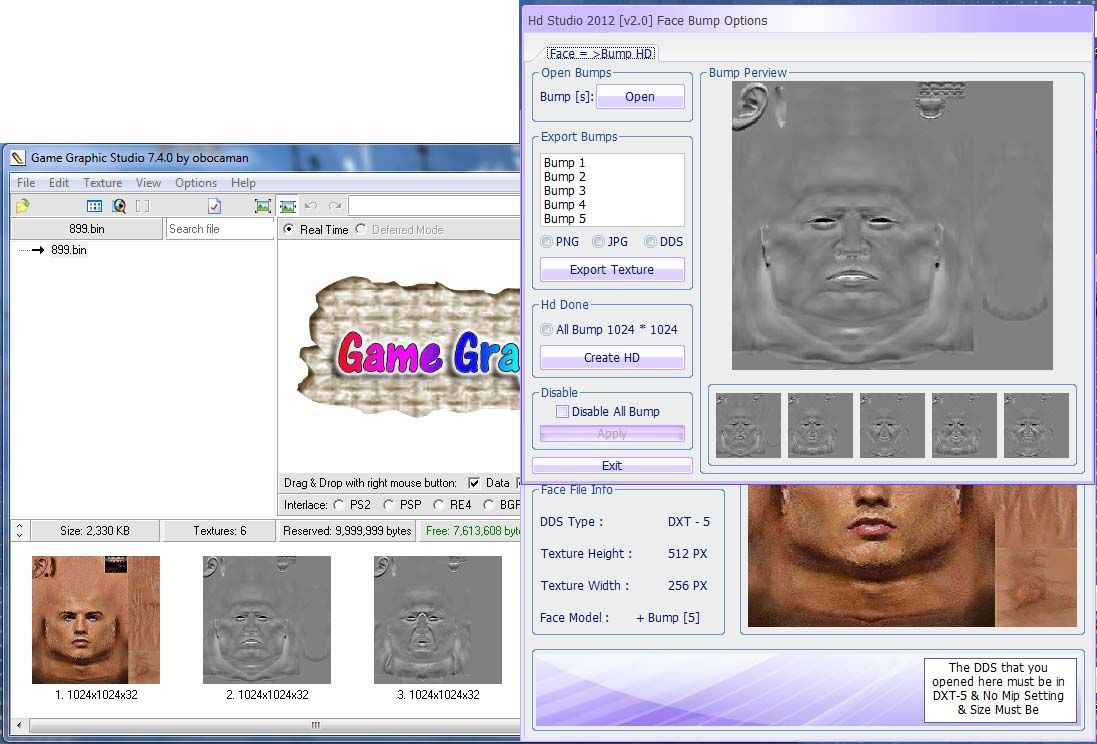The image size is (1097, 744).
Task: Choose the All Bump 1024 * 1024 option
Action: point(546,330)
